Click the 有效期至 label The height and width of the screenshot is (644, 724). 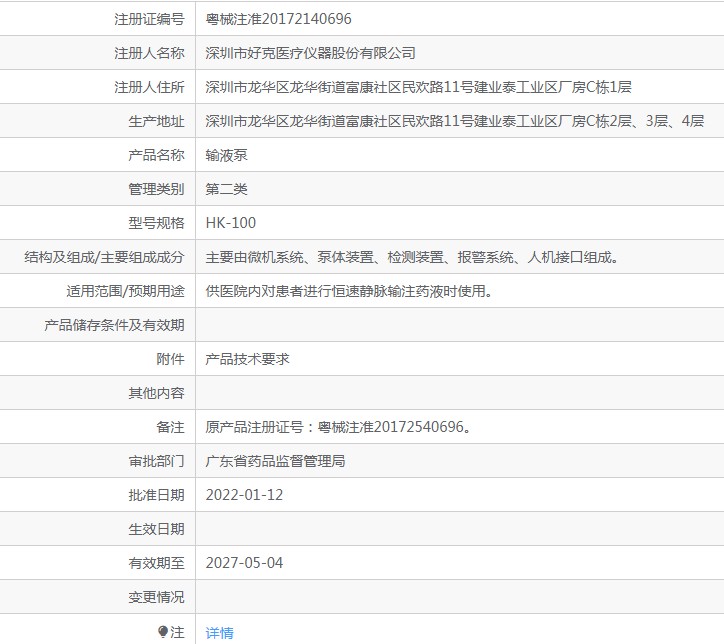point(157,563)
